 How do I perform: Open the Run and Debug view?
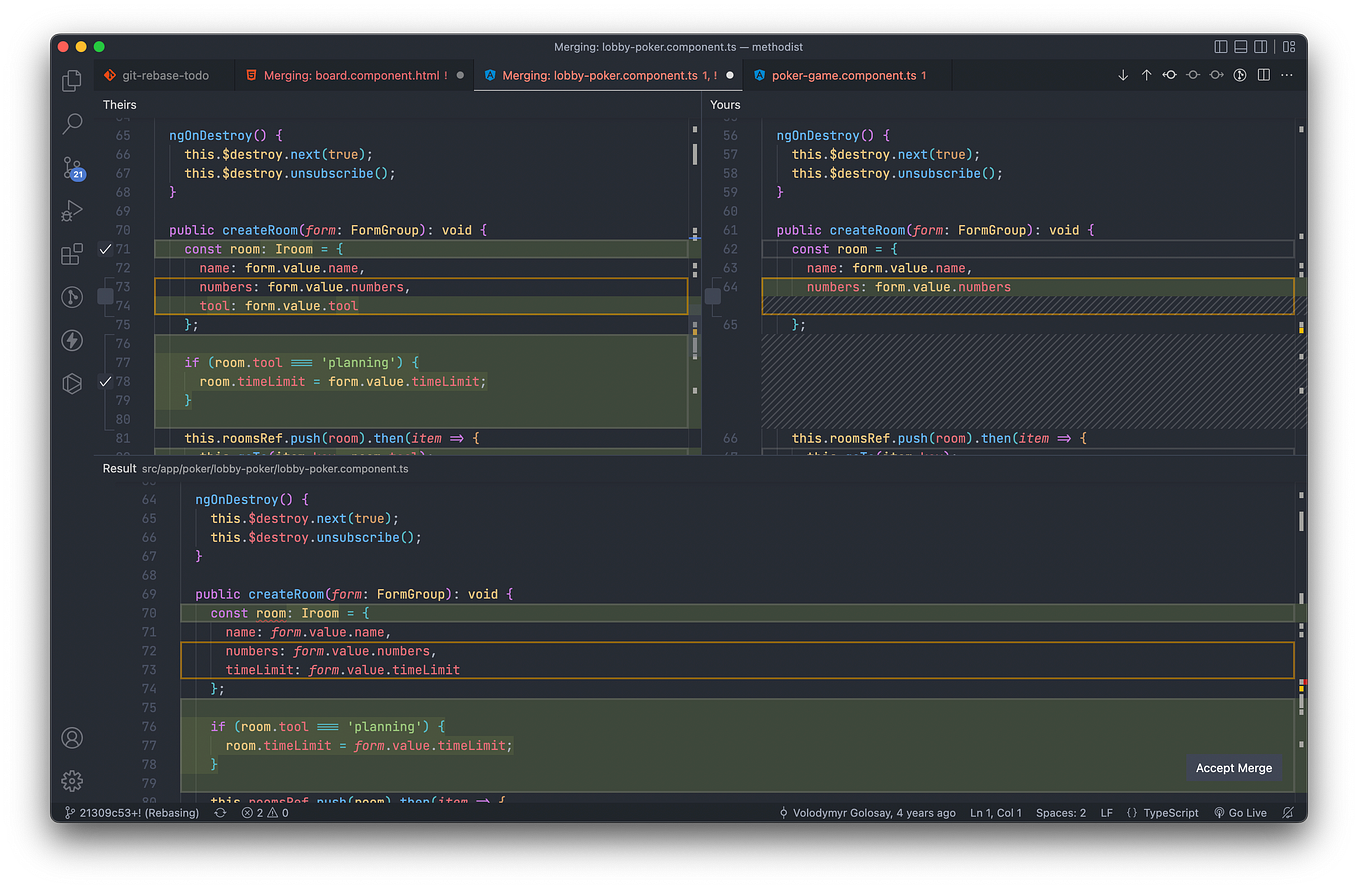click(71, 210)
